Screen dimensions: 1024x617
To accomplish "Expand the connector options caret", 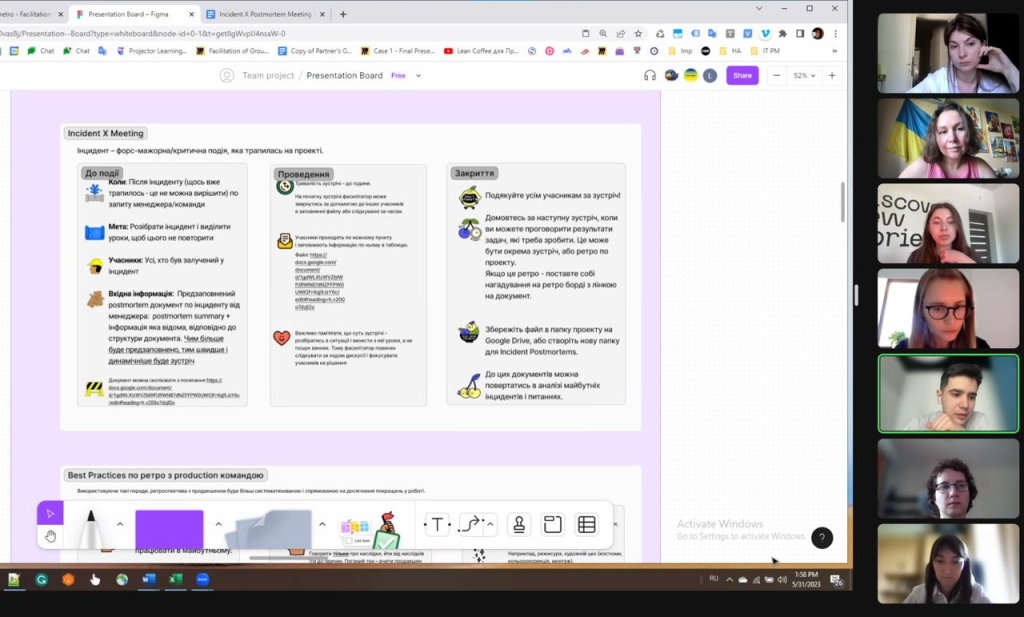I will 490,524.
